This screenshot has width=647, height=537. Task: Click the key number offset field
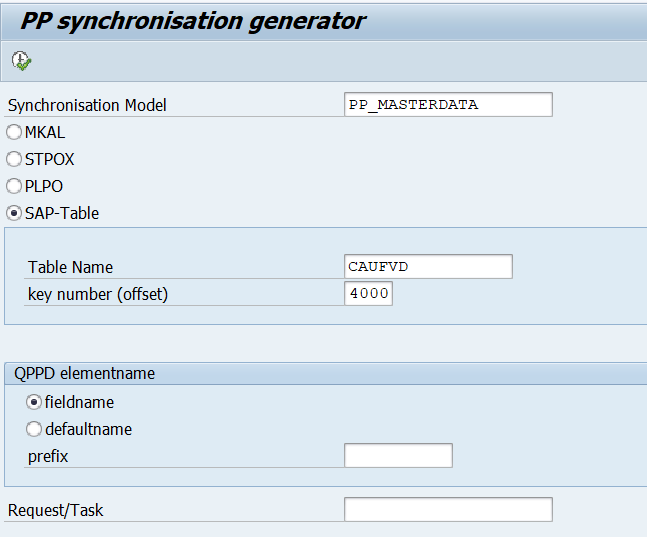368,294
